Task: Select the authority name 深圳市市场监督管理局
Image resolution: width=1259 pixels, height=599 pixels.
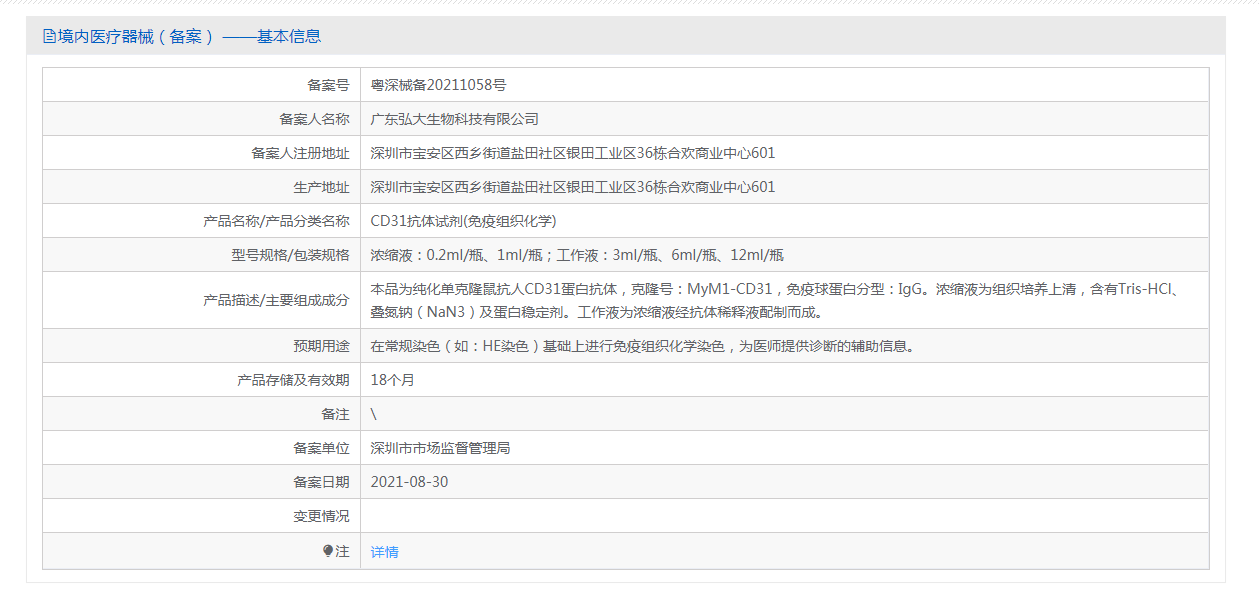Action: (x=441, y=448)
